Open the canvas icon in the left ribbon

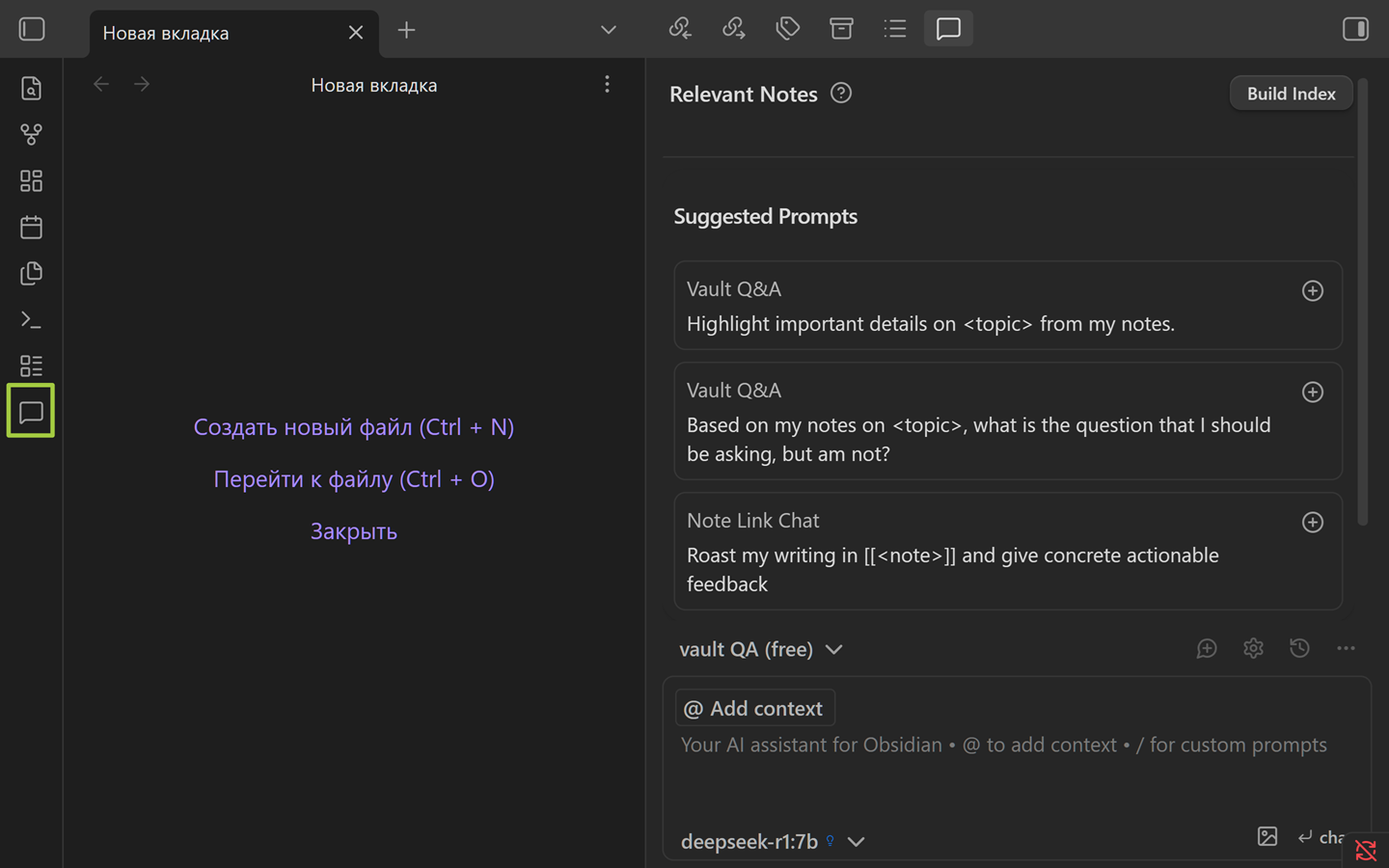coord(31,181)
